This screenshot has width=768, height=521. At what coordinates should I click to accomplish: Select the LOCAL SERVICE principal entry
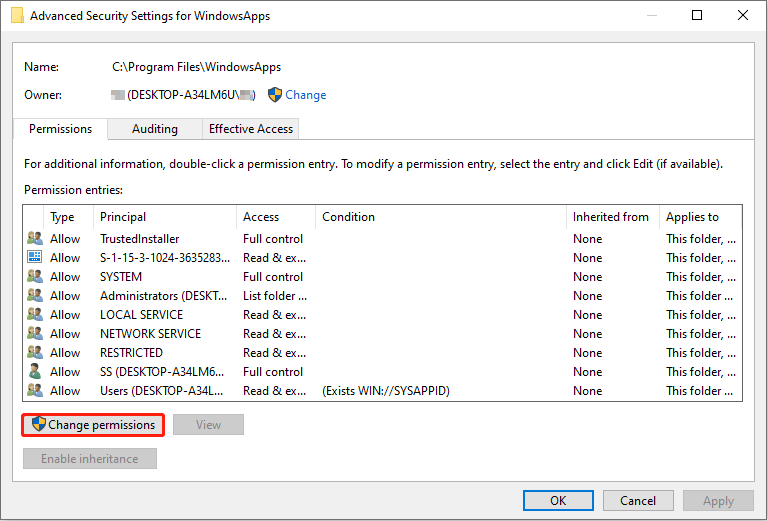pyautogui.click(x=142, y=314)
